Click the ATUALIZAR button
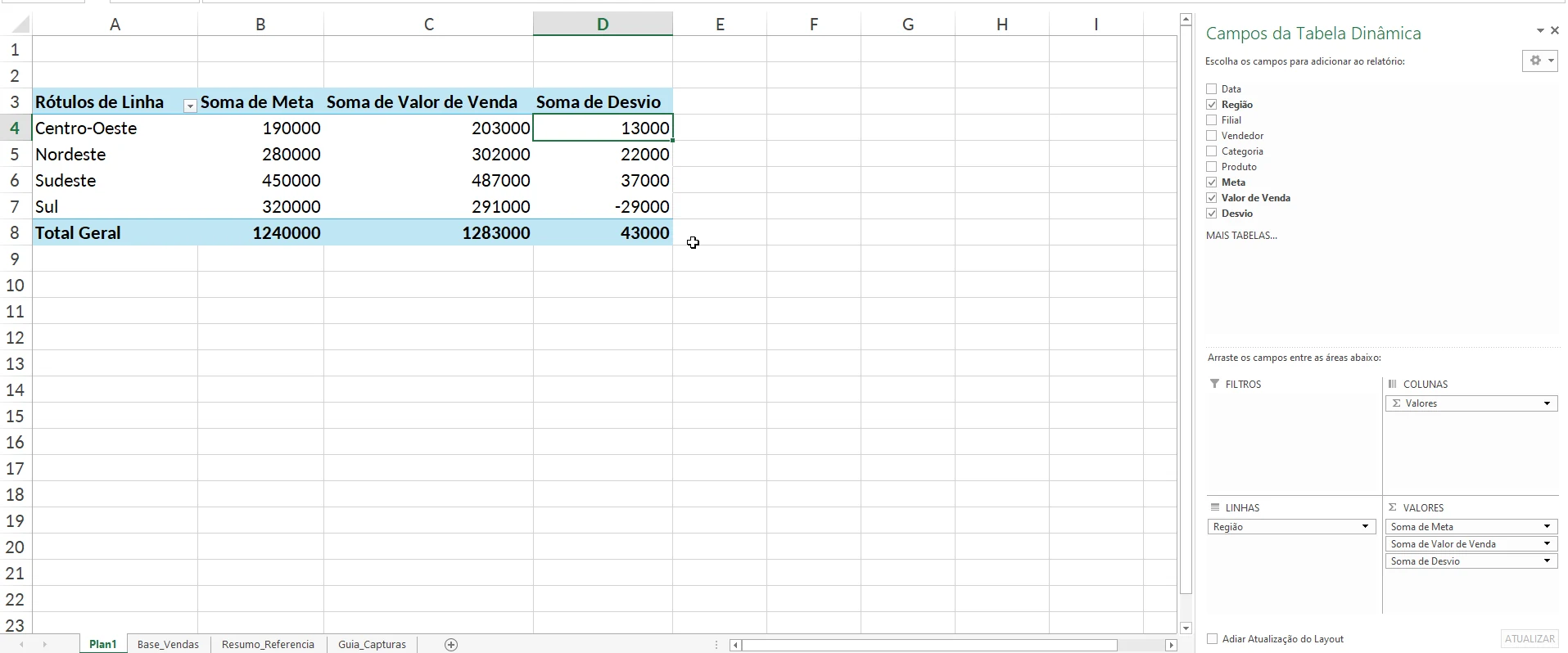Image resolution: width=1568 pixels, height=653 pixels. coord(1530,639)
